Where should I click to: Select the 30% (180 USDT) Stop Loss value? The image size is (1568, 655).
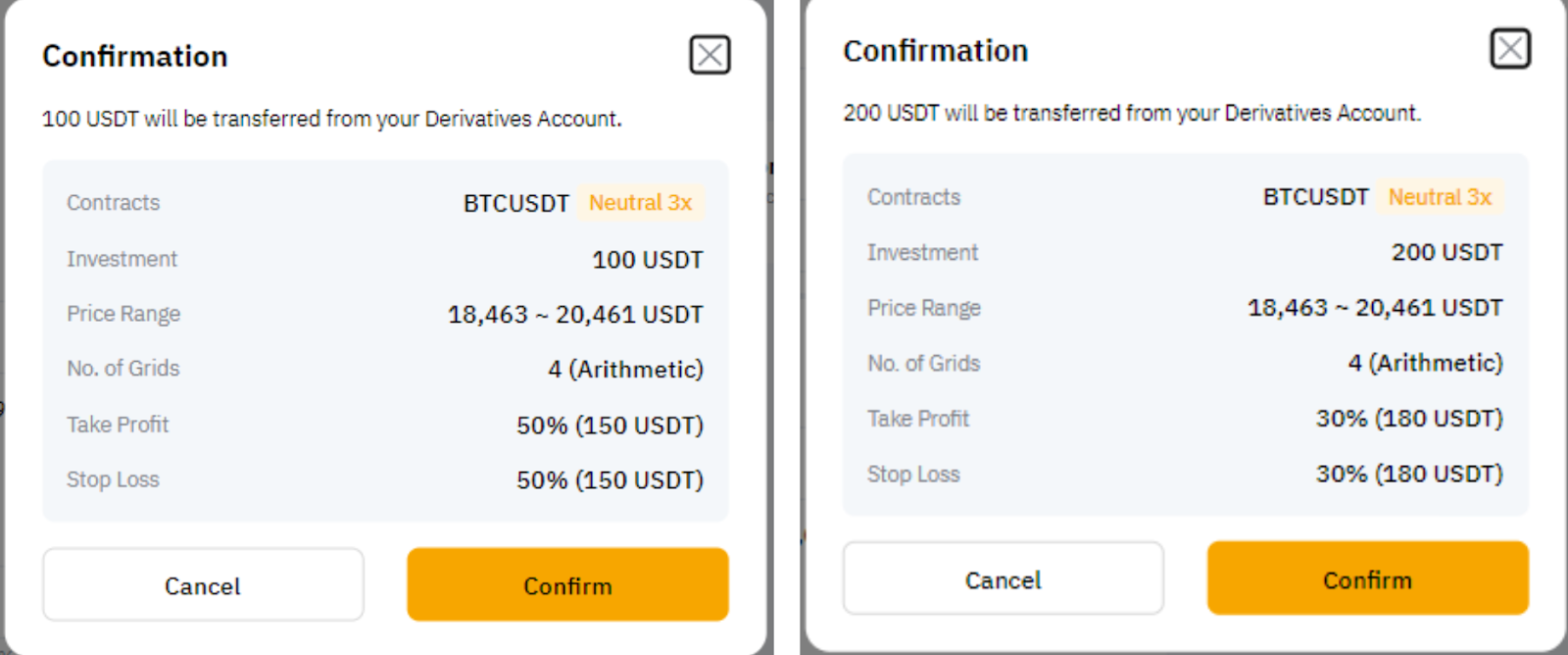pos(1409,474)
